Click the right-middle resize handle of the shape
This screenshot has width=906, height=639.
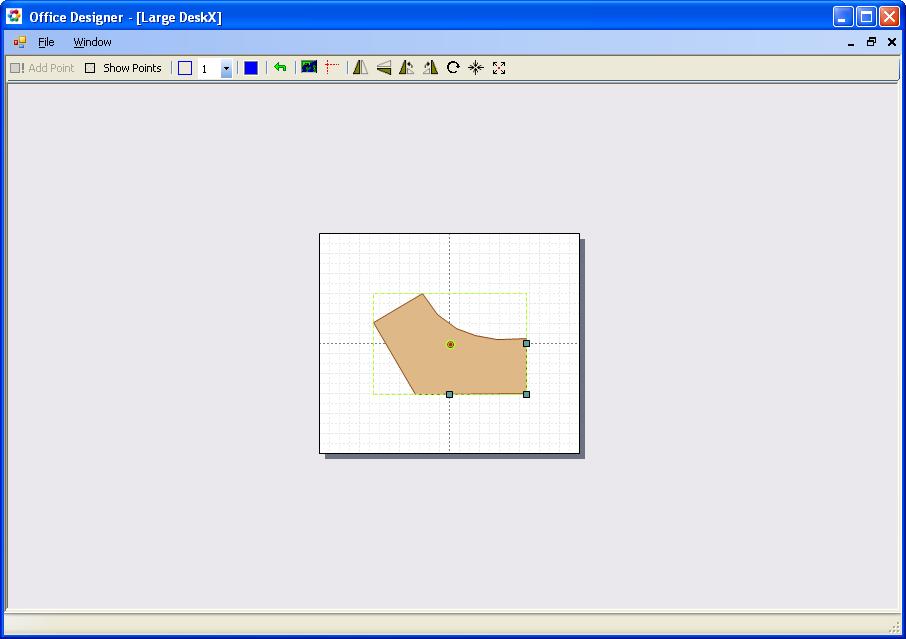(x=526, y=343)
